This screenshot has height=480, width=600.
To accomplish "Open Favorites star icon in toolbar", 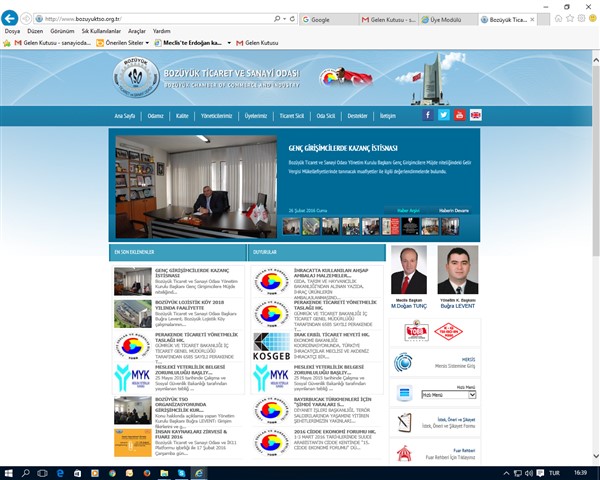I will coord(570,18).
